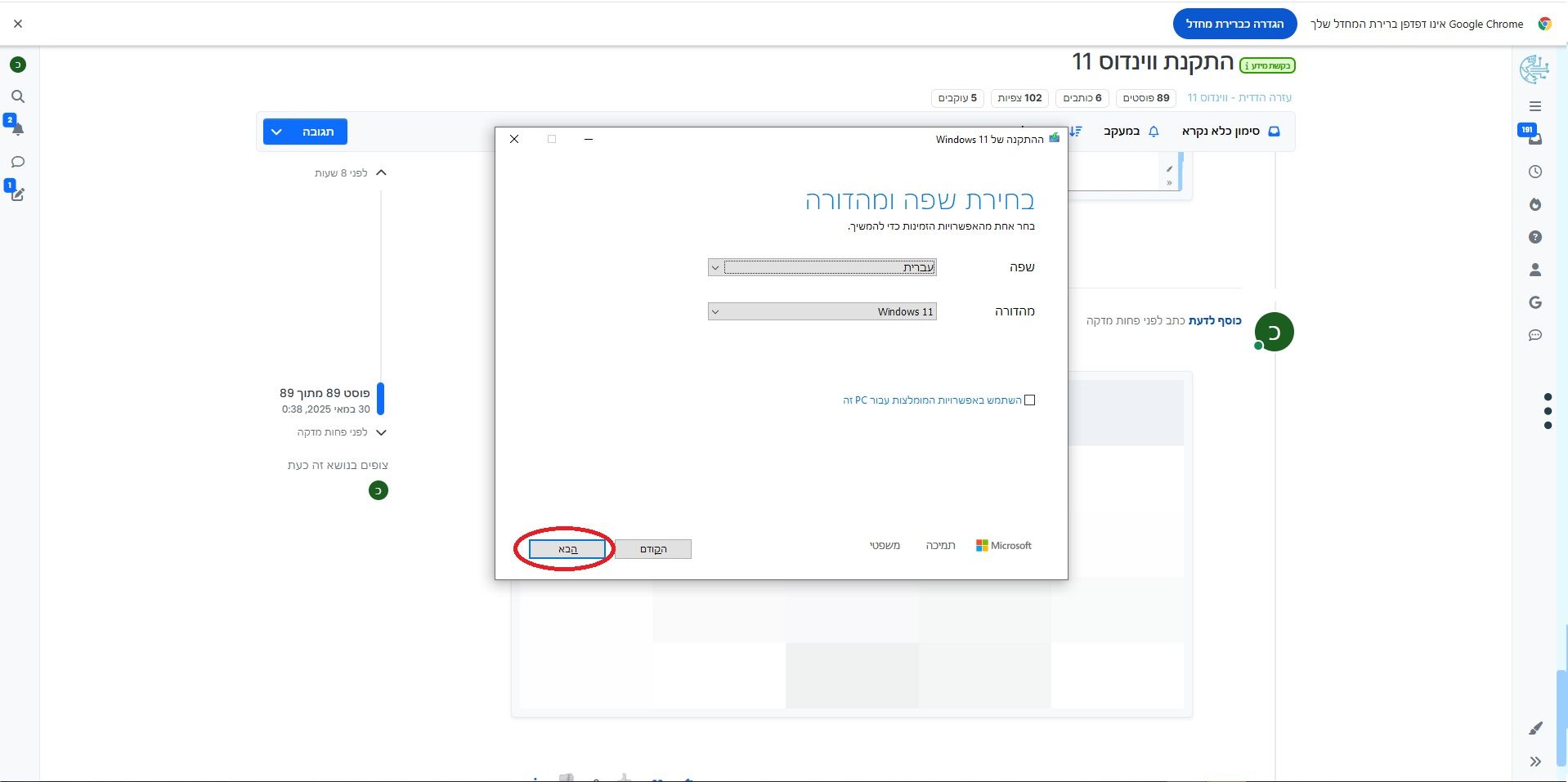Click the Chrome logo in the default browser bar
Image resolution: width=1568 pixels, height=782 pixels.
click(1544, 24)
